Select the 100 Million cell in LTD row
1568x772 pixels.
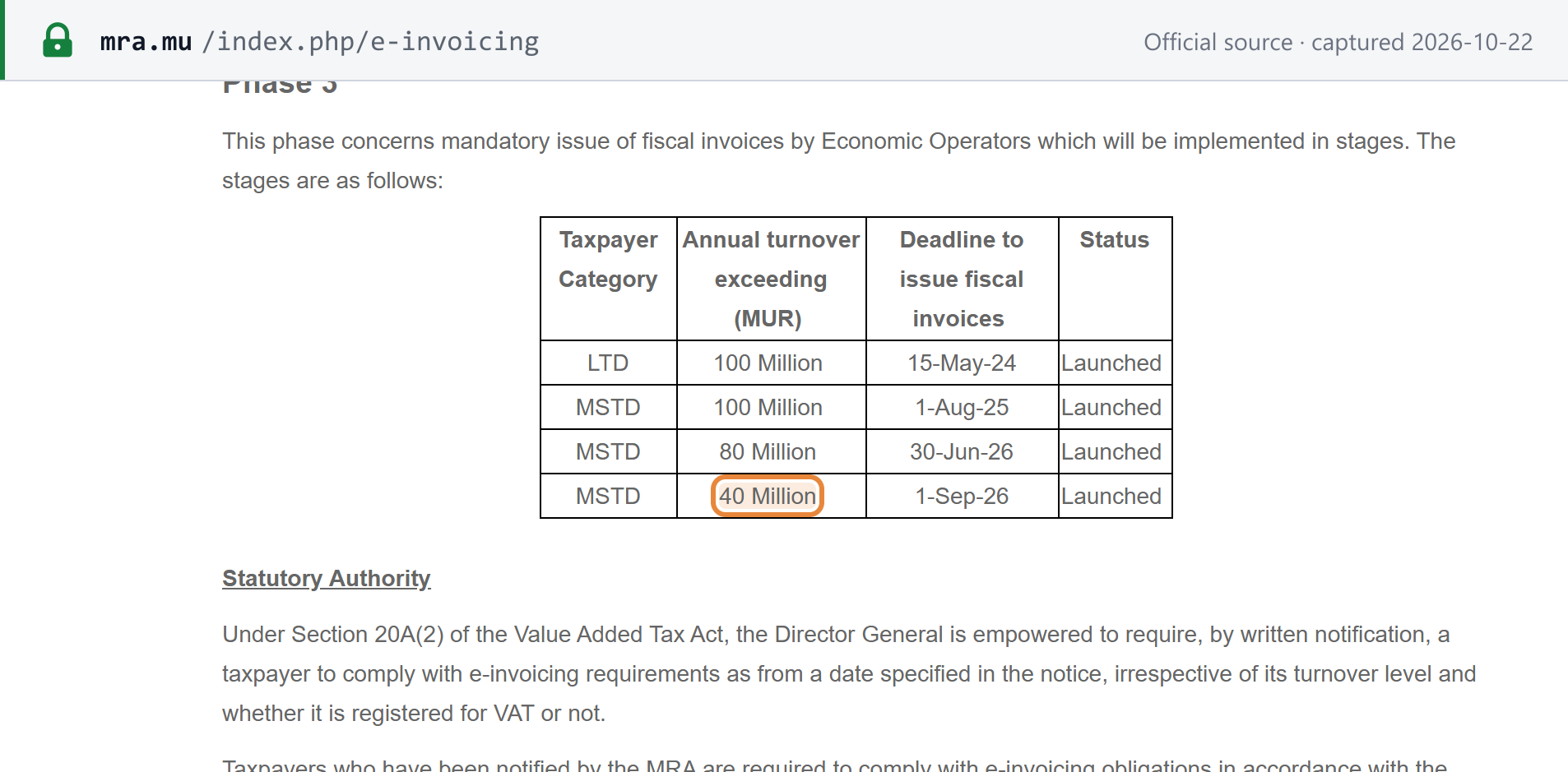(x=771, y=363)
